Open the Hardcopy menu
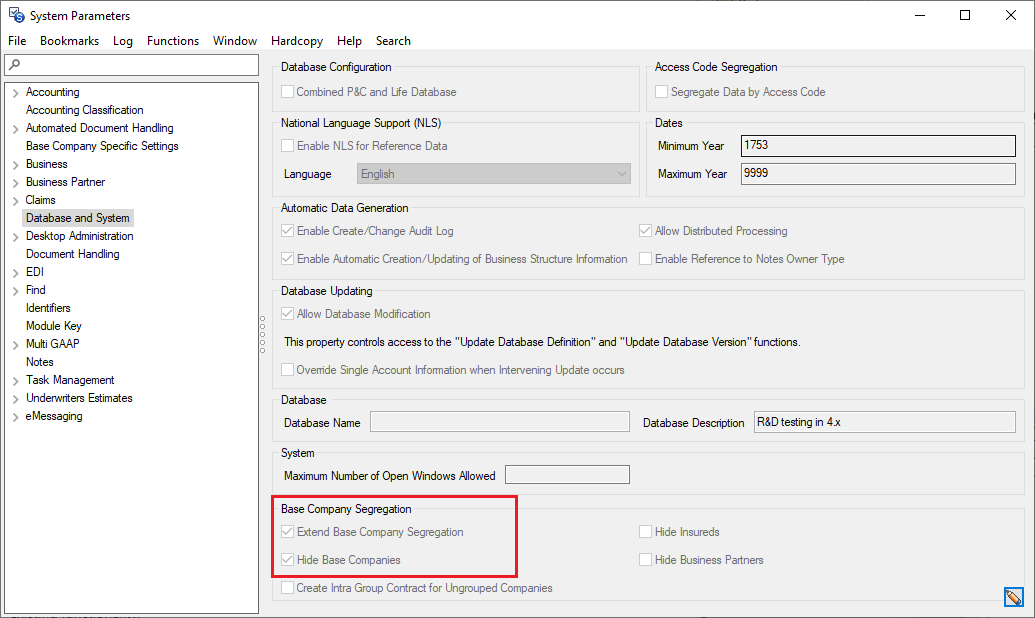The image size is (1035, 618). (297, 41)
